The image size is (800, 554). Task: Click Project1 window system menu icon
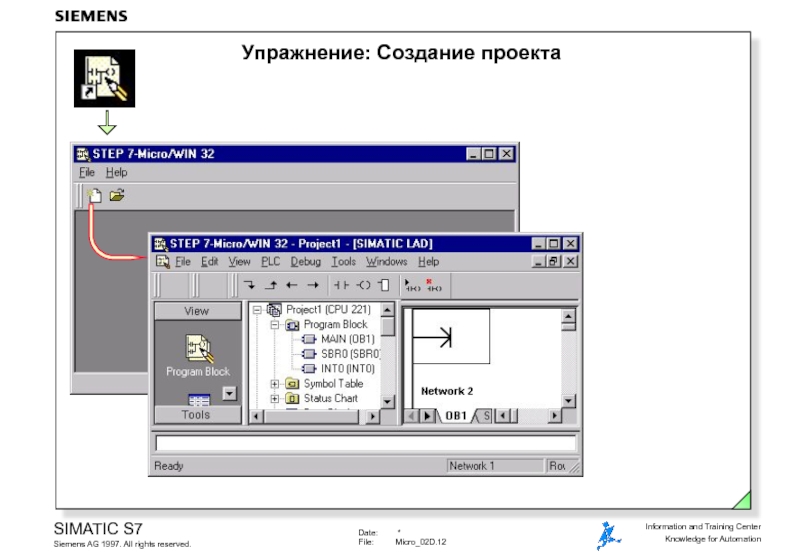(x=161, y=244)
